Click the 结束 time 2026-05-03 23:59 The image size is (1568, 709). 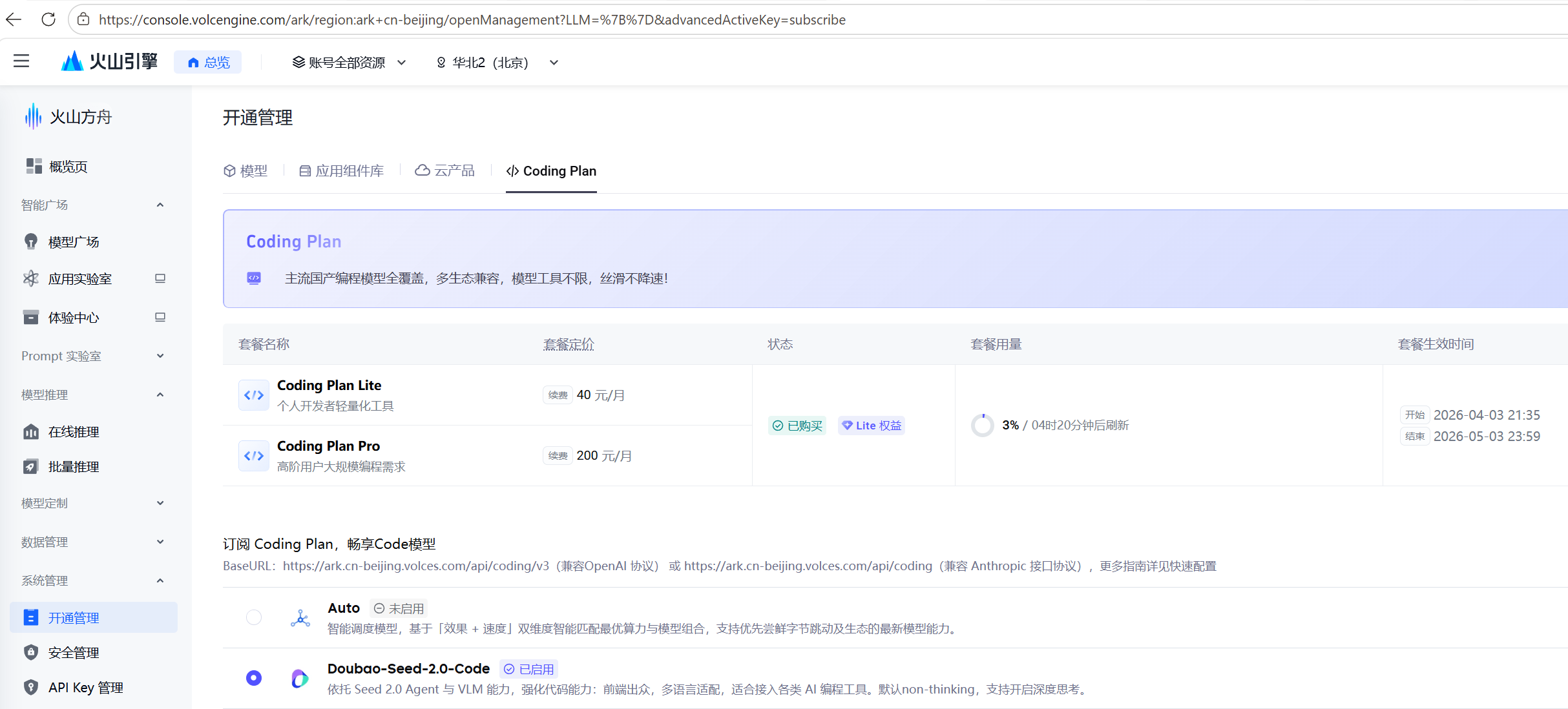coord(1487,436)
